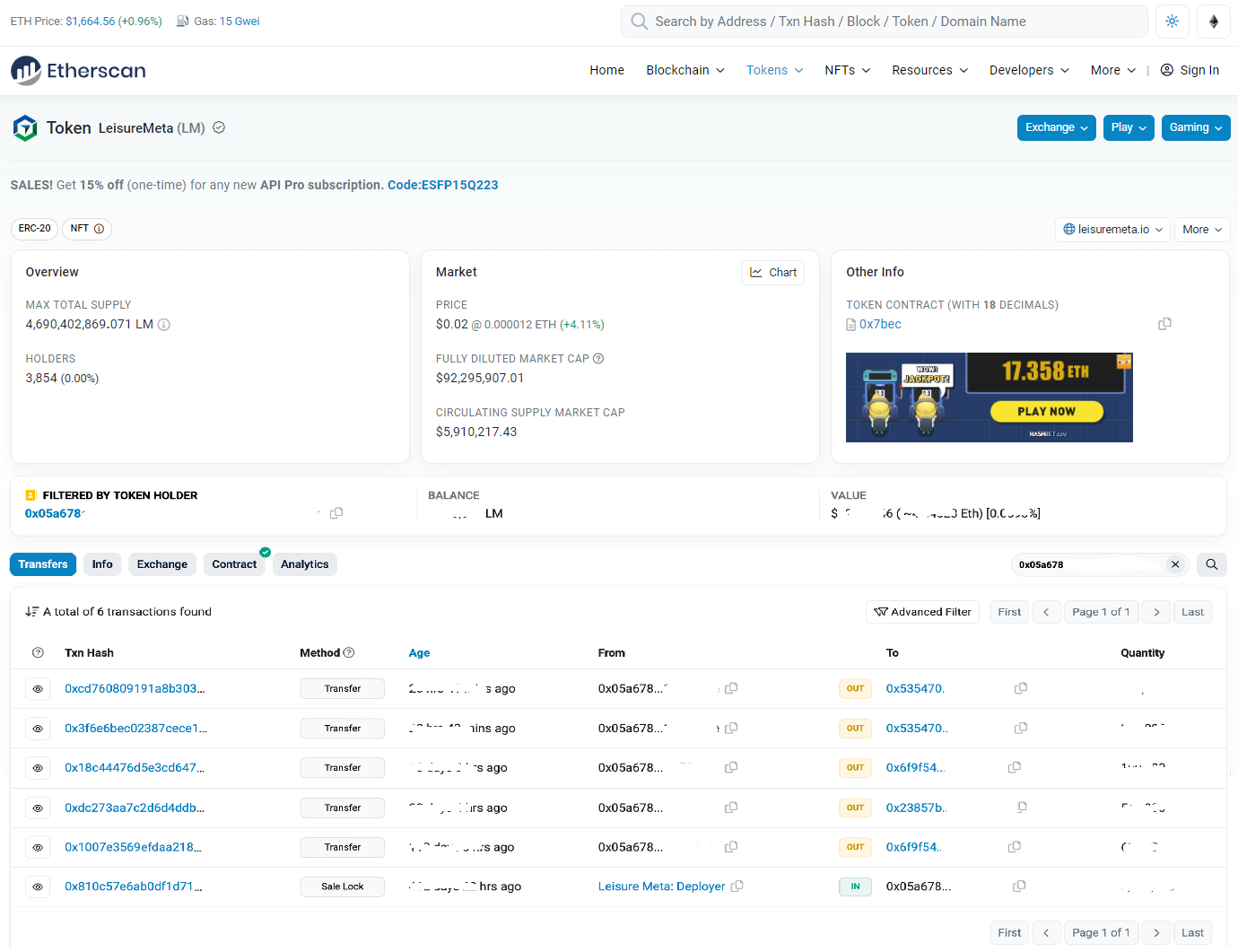Screen dimensions: 1238x952
Task: Click the info icon beside max total supply
Action: [x=164, y=325]
